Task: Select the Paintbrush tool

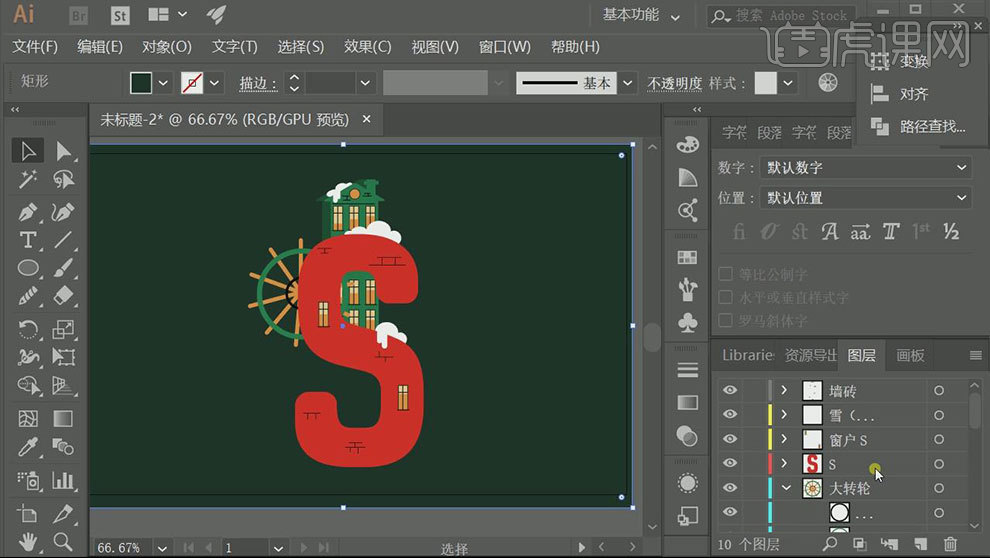Action: 63,268
